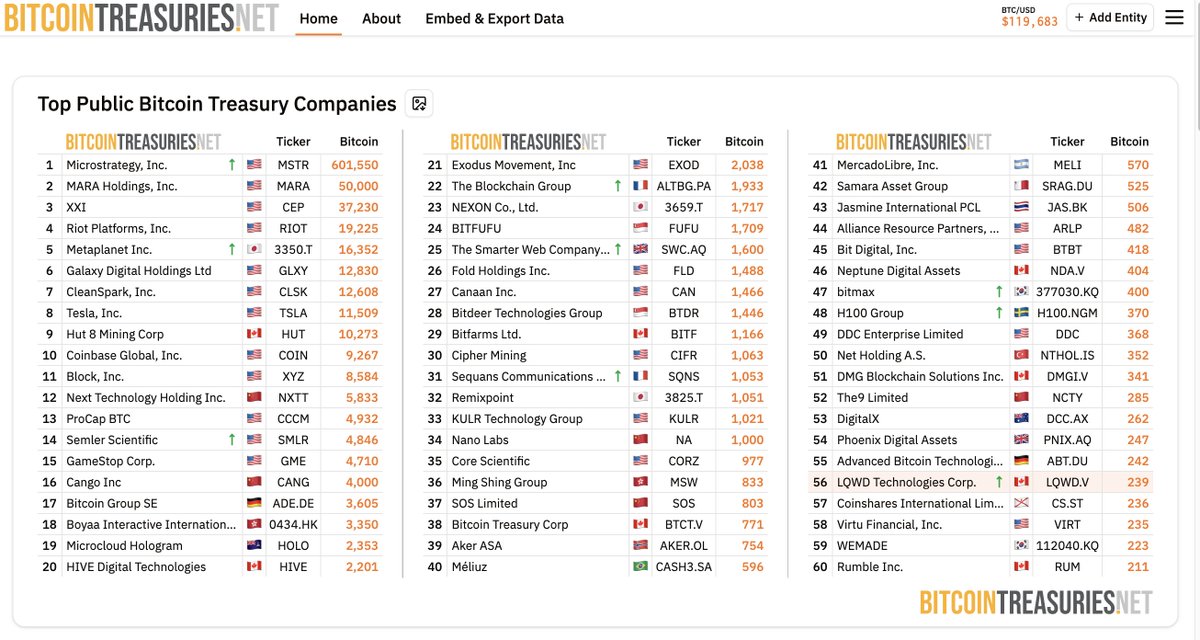Click the 3350.T ticker cell
This screenshot has width=1200, height=640.
pos(293,250)
